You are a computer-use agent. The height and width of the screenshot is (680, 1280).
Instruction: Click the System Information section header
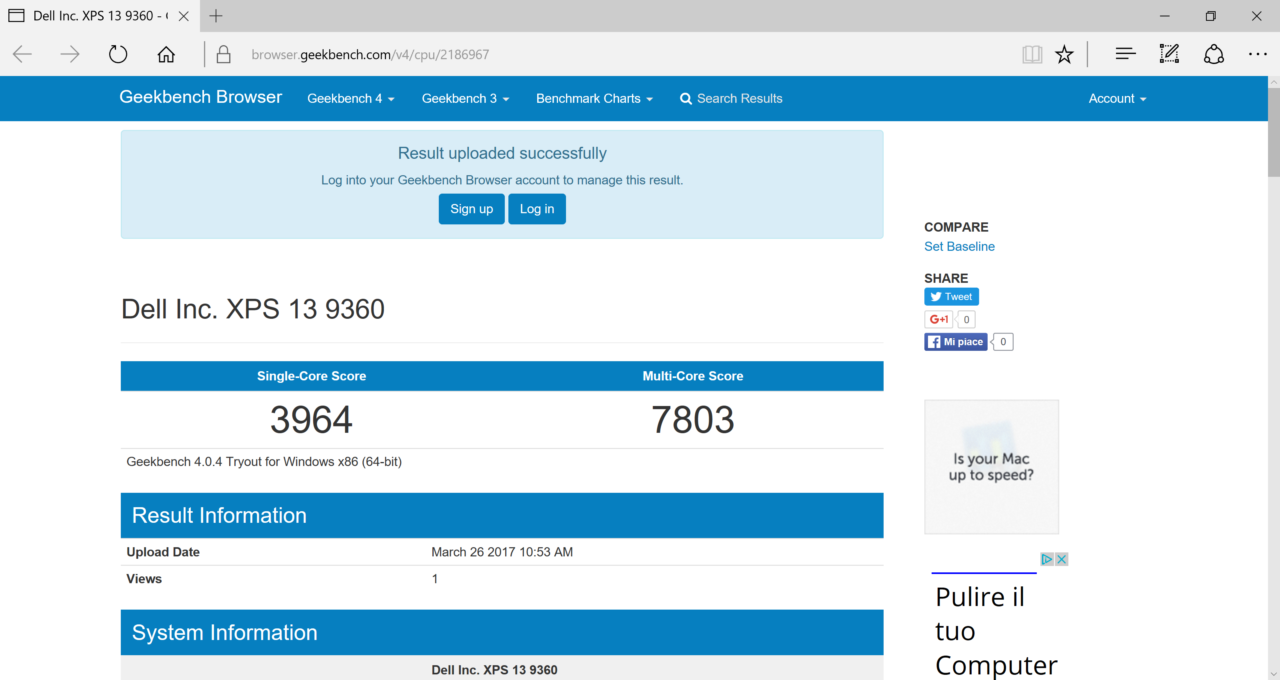[502, 632]
